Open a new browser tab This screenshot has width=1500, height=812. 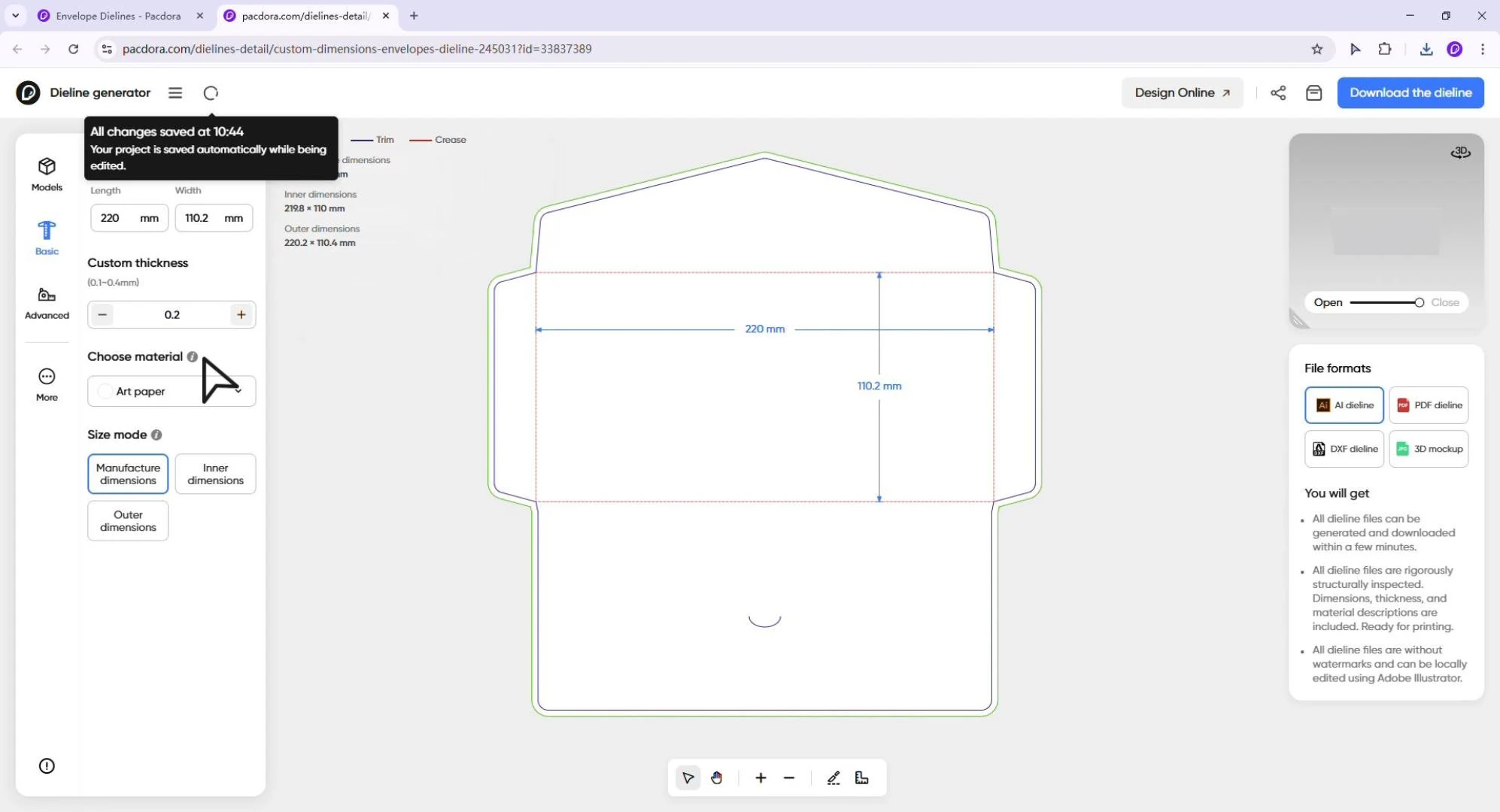pyautogui.click(x=414, y=16)
